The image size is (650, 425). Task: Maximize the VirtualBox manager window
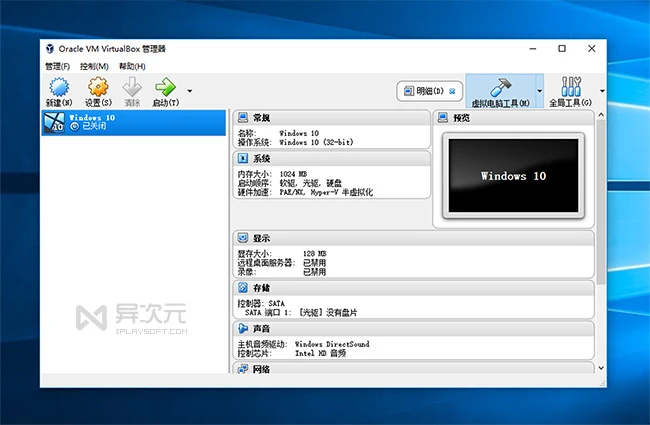point(562,49)
